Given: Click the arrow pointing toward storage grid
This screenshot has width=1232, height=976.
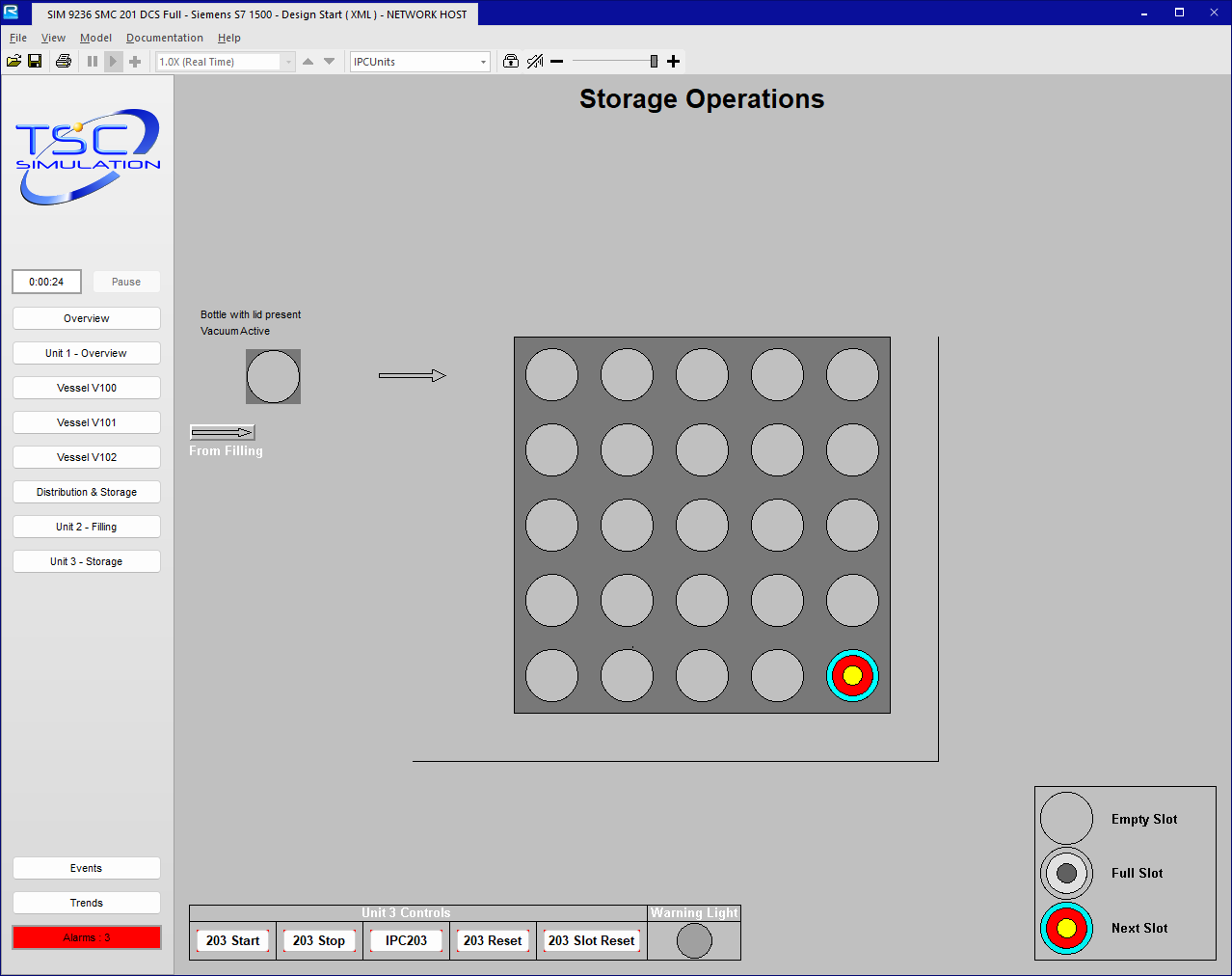Looking at the screenshot, I should pos(413,375).
